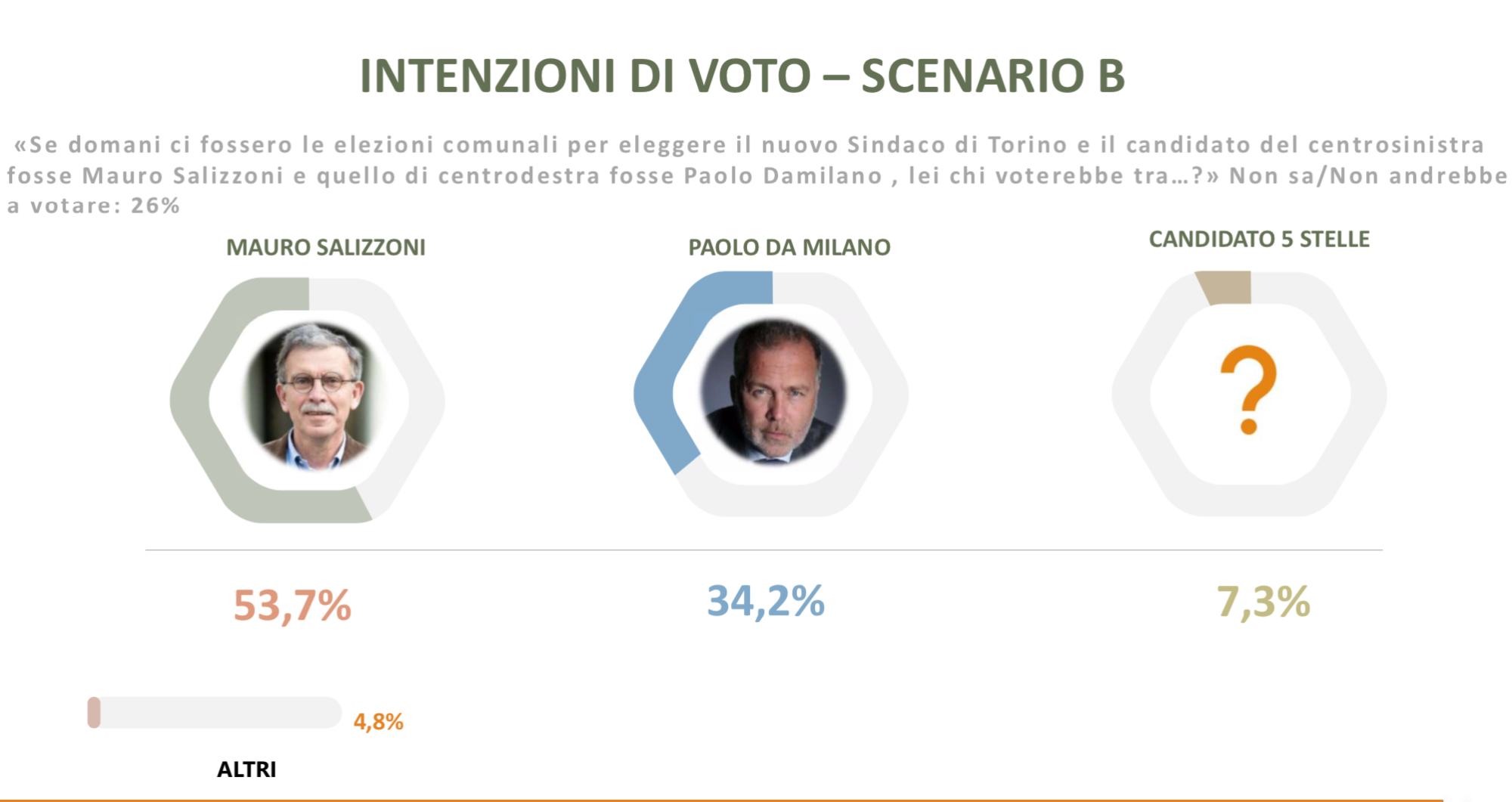
Task: Click the green hexagon ring segment
Action: pos(191,399)
